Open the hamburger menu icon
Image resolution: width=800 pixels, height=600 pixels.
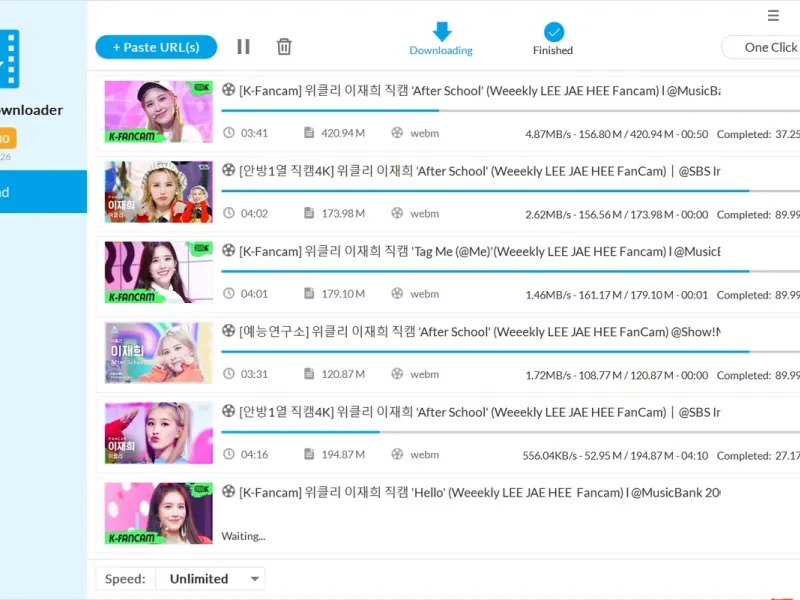click(773, 15)
